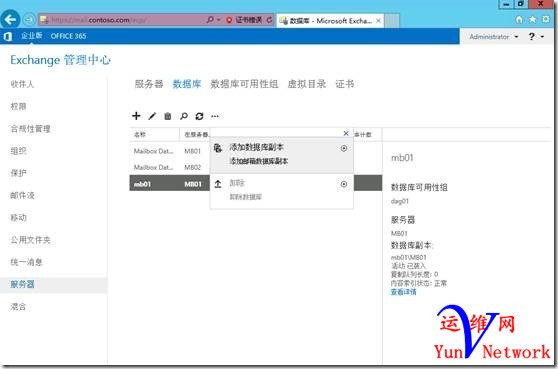Open 统一消息 in left navigation
The image size is (558, 369).
click(x=26, y=262)
